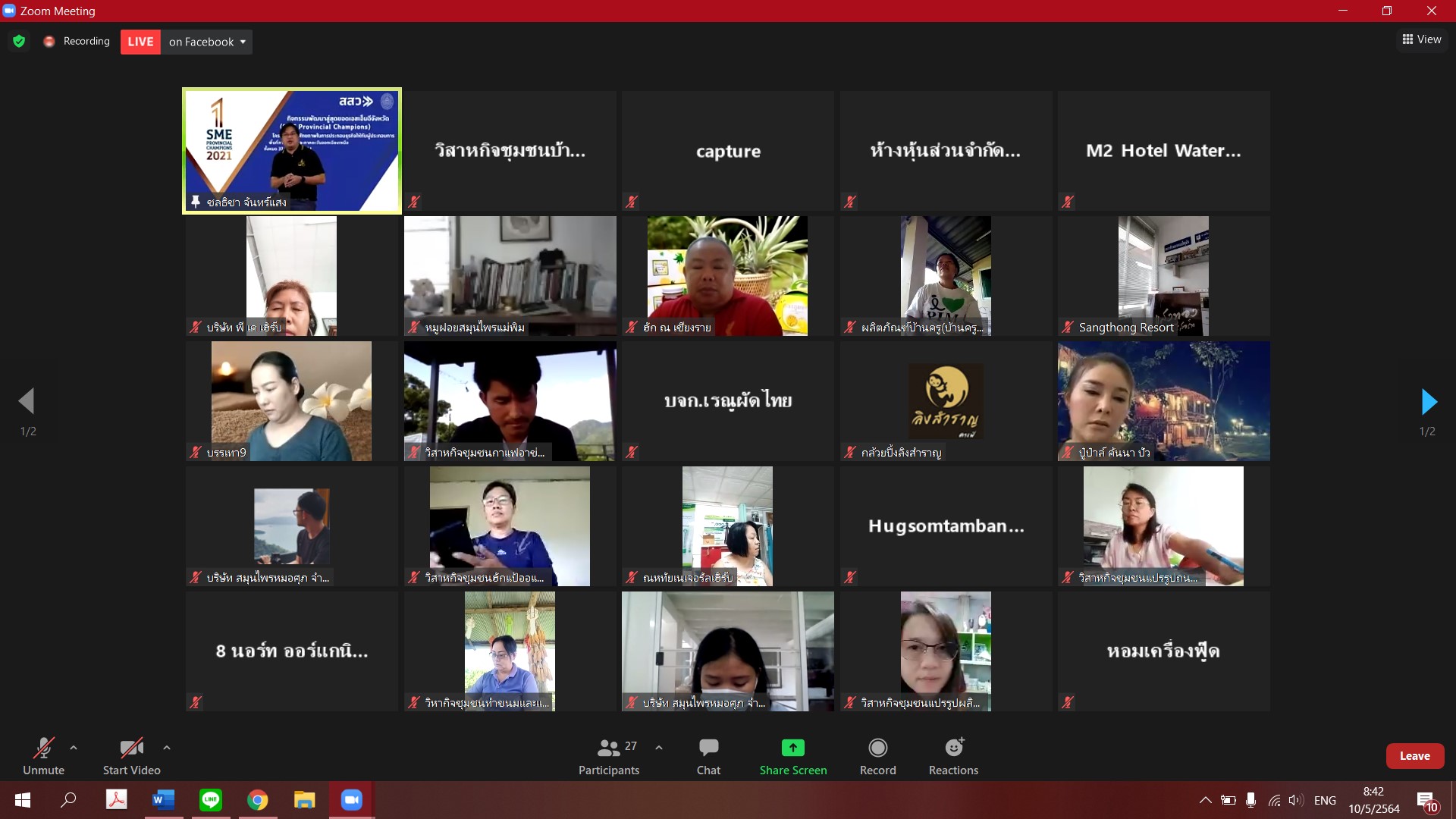This screenshot has width=1456, height=819.
Task: Click the pin icon on the speaker tile
Action: 196,202
